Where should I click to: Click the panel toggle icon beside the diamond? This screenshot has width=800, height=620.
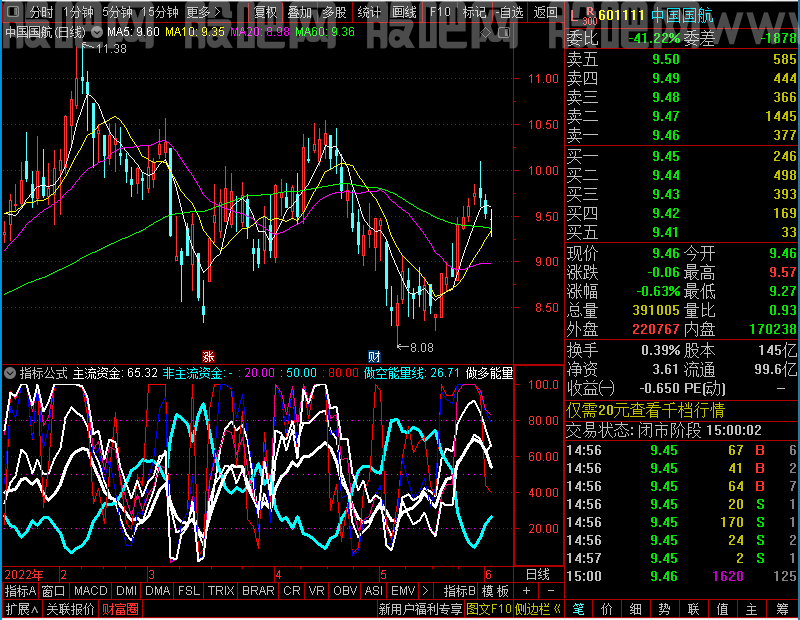[504, 33]
